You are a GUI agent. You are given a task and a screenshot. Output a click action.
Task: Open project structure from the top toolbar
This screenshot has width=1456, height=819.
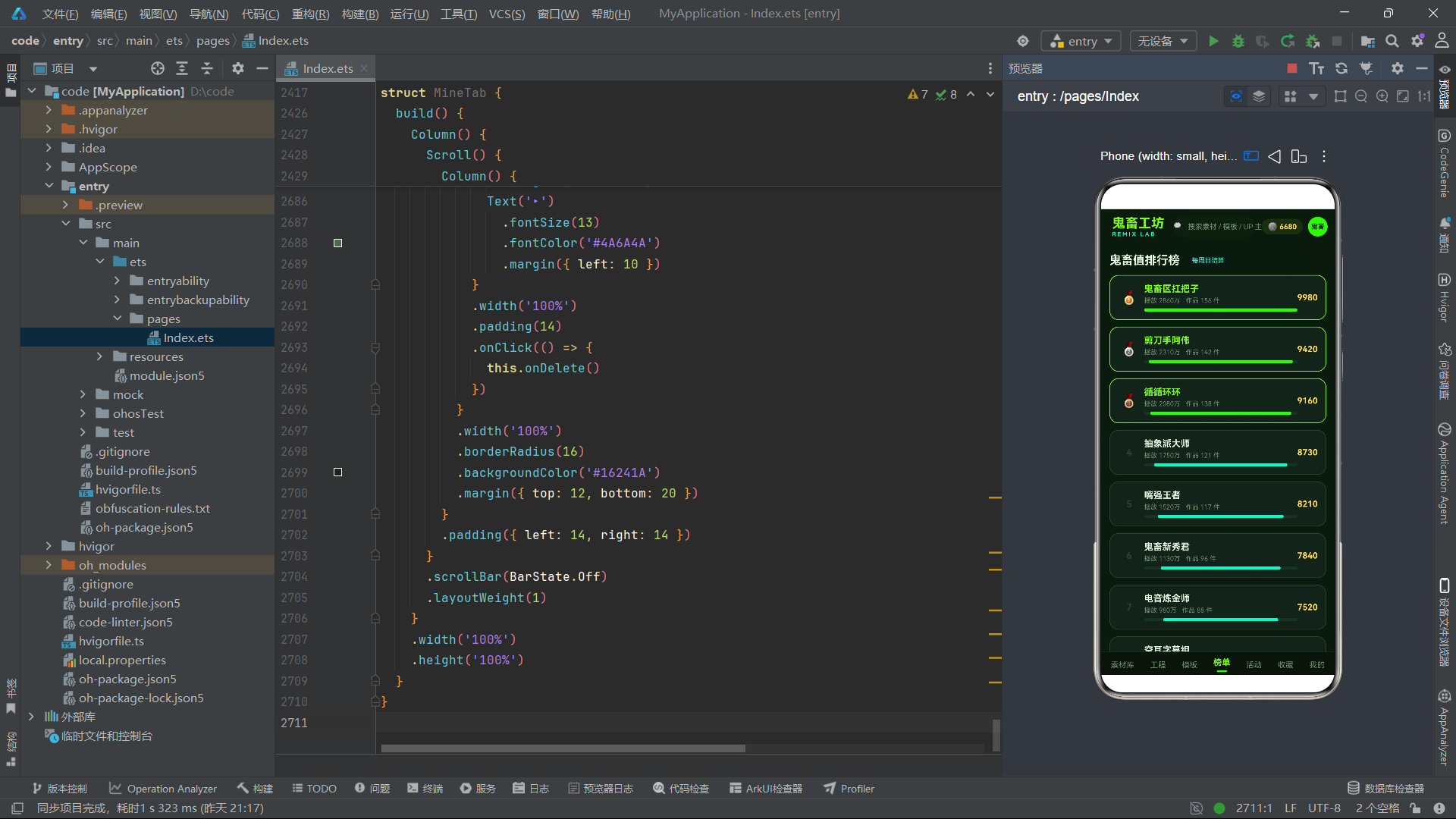pyautogui.click(x=1368, y=41)
